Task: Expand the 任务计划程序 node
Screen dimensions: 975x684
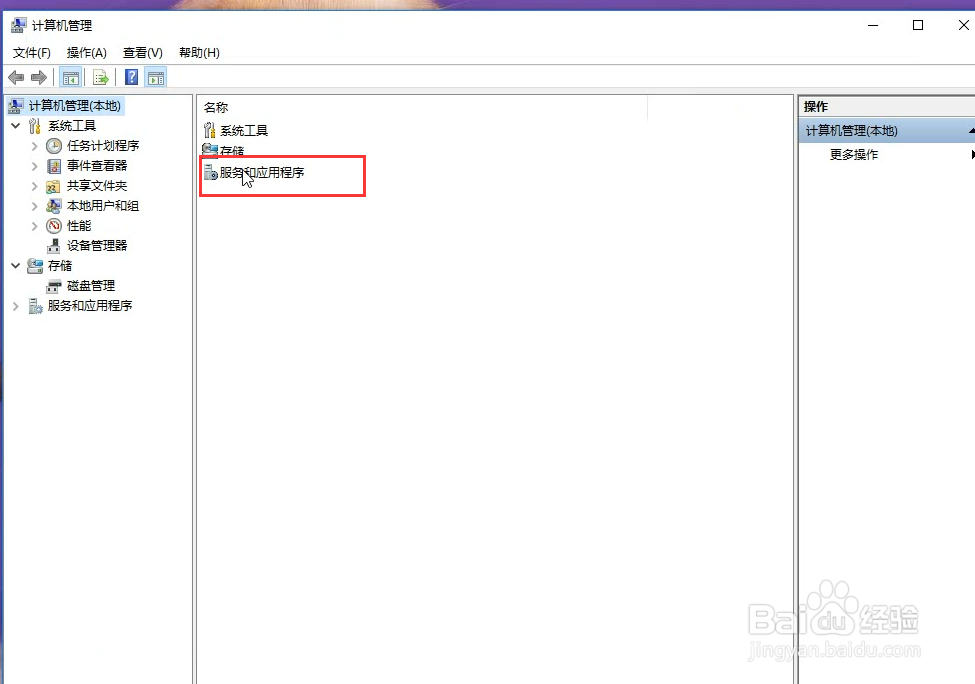Action: [35, 147]
